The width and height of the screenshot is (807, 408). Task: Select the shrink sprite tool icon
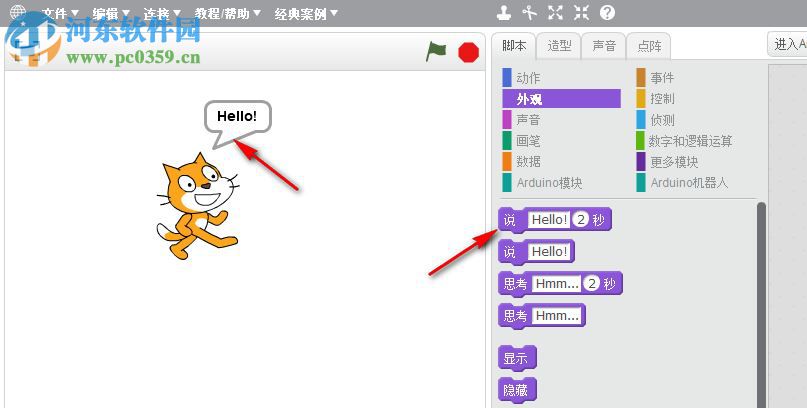(x=582, y=13)
